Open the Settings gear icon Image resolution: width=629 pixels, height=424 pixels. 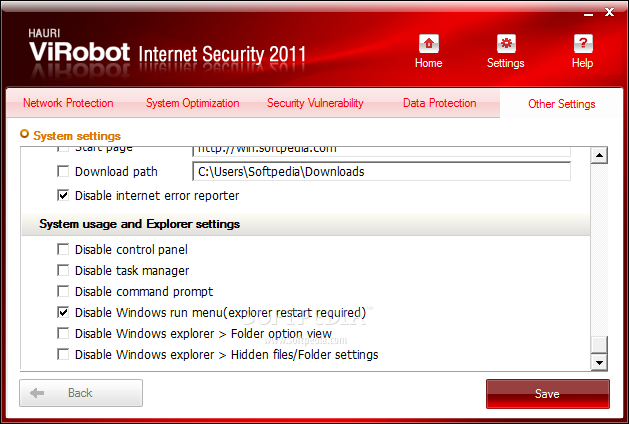(506, 44)
